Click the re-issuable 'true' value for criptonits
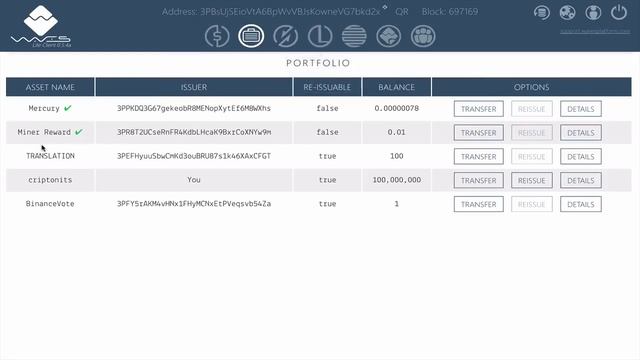This screenshot has height=360, width=640. 327,180
